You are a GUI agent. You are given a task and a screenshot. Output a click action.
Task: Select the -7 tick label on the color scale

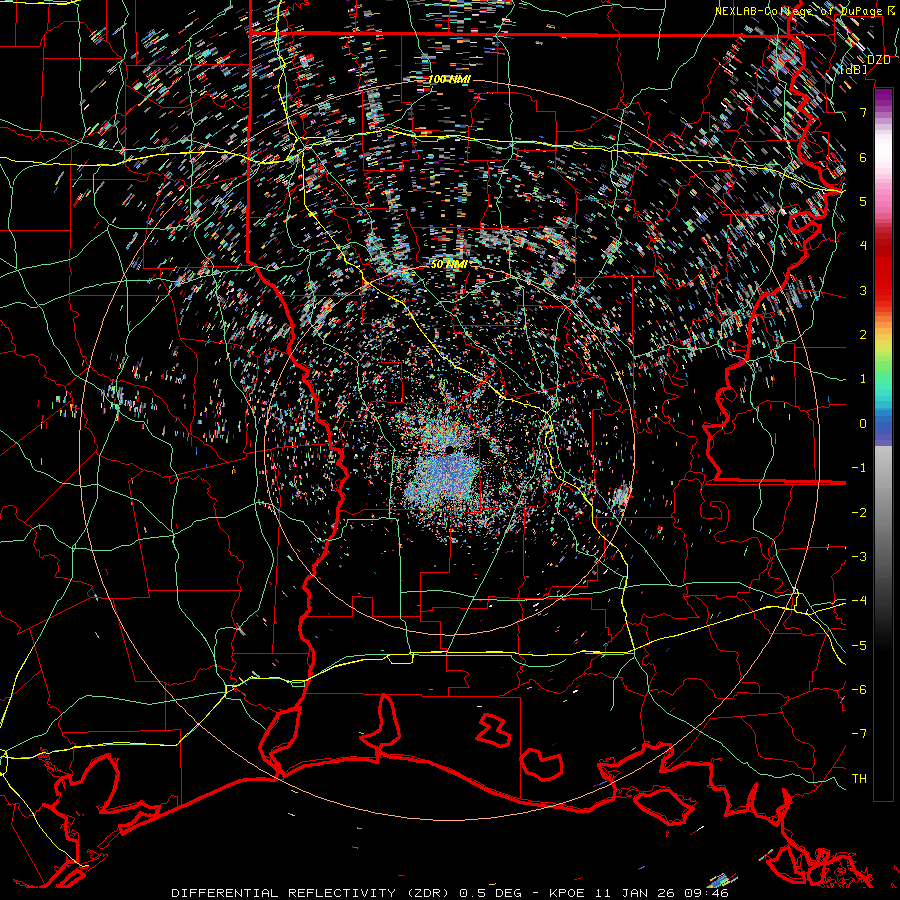coord(859,734)
